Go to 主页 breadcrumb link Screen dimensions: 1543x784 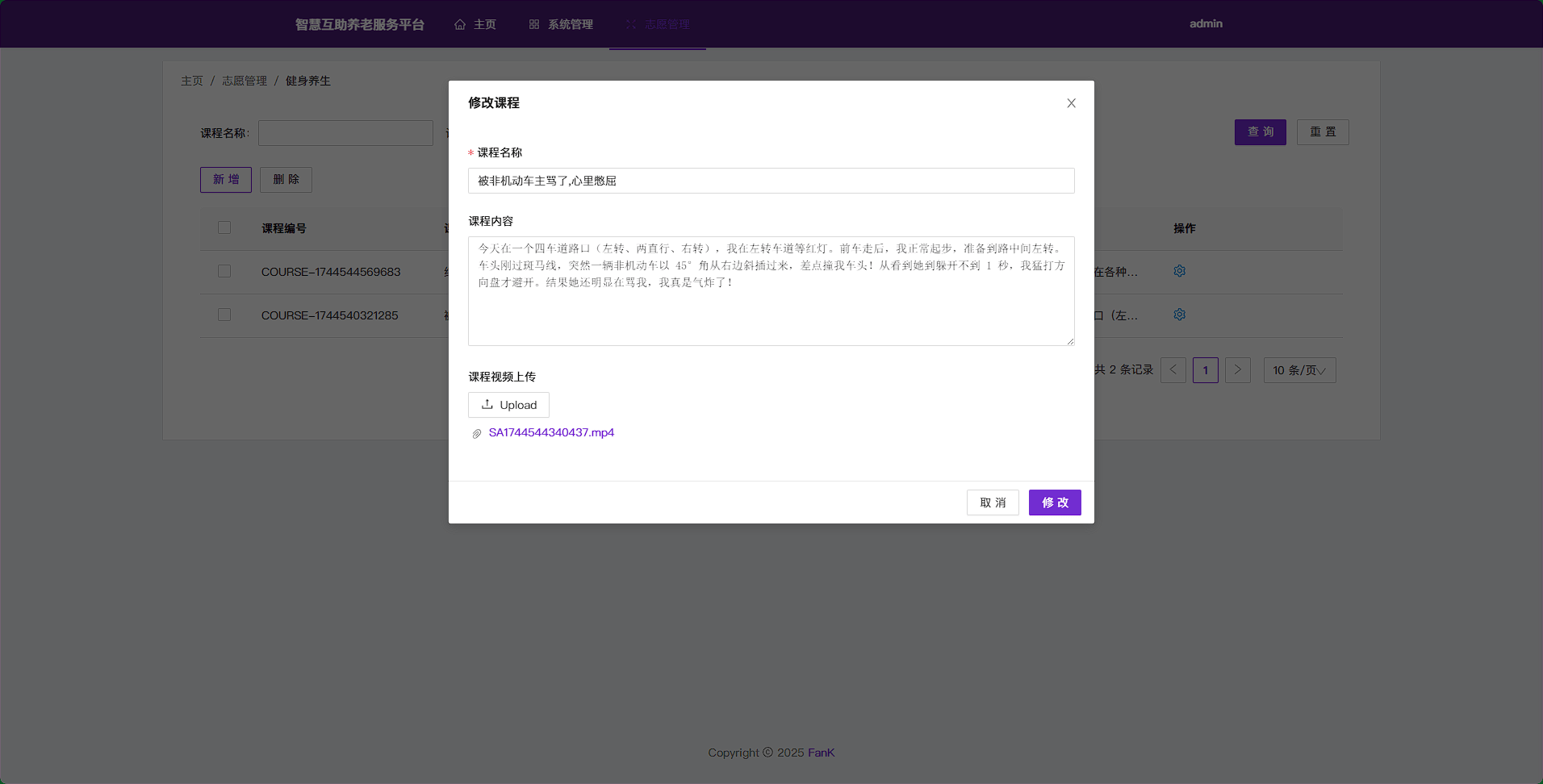pyautogui.click(x=192, y=81)
